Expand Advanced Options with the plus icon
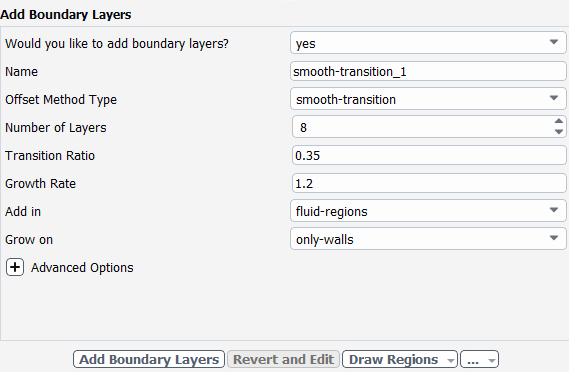This screenshot has width=569, height=372. 15,267
